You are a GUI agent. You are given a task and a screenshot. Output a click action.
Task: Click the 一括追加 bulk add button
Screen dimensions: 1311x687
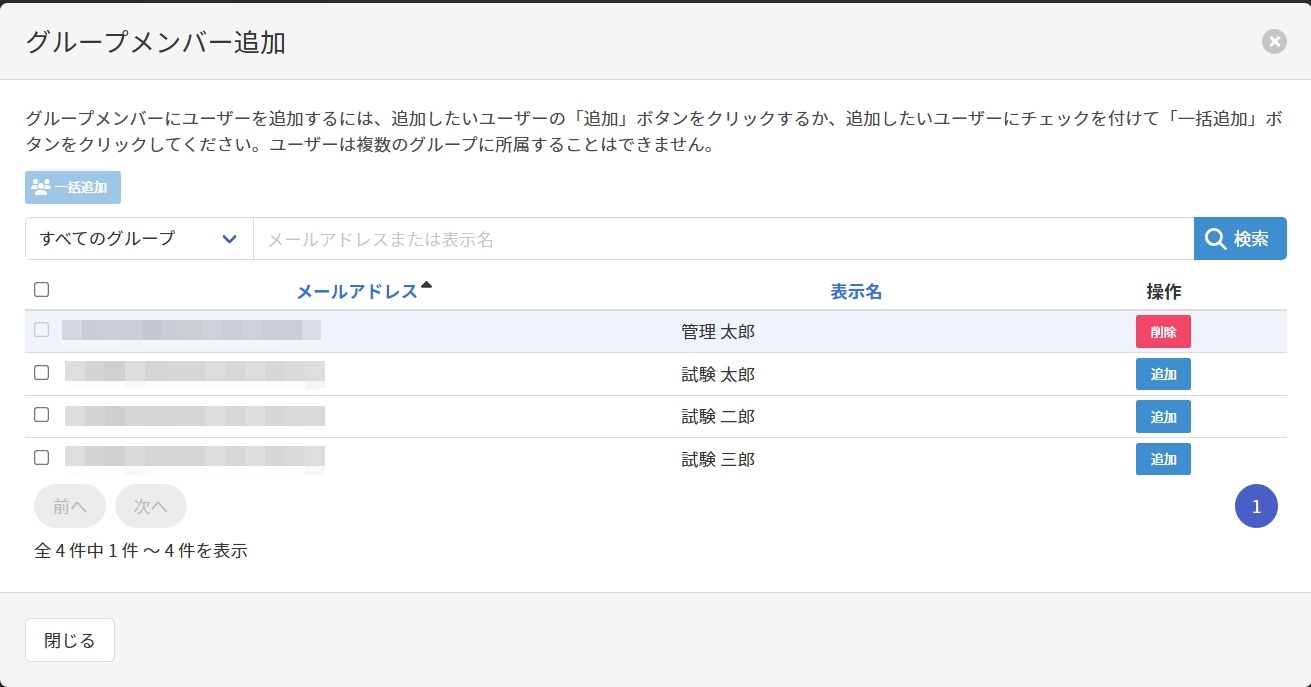(73, 187)
